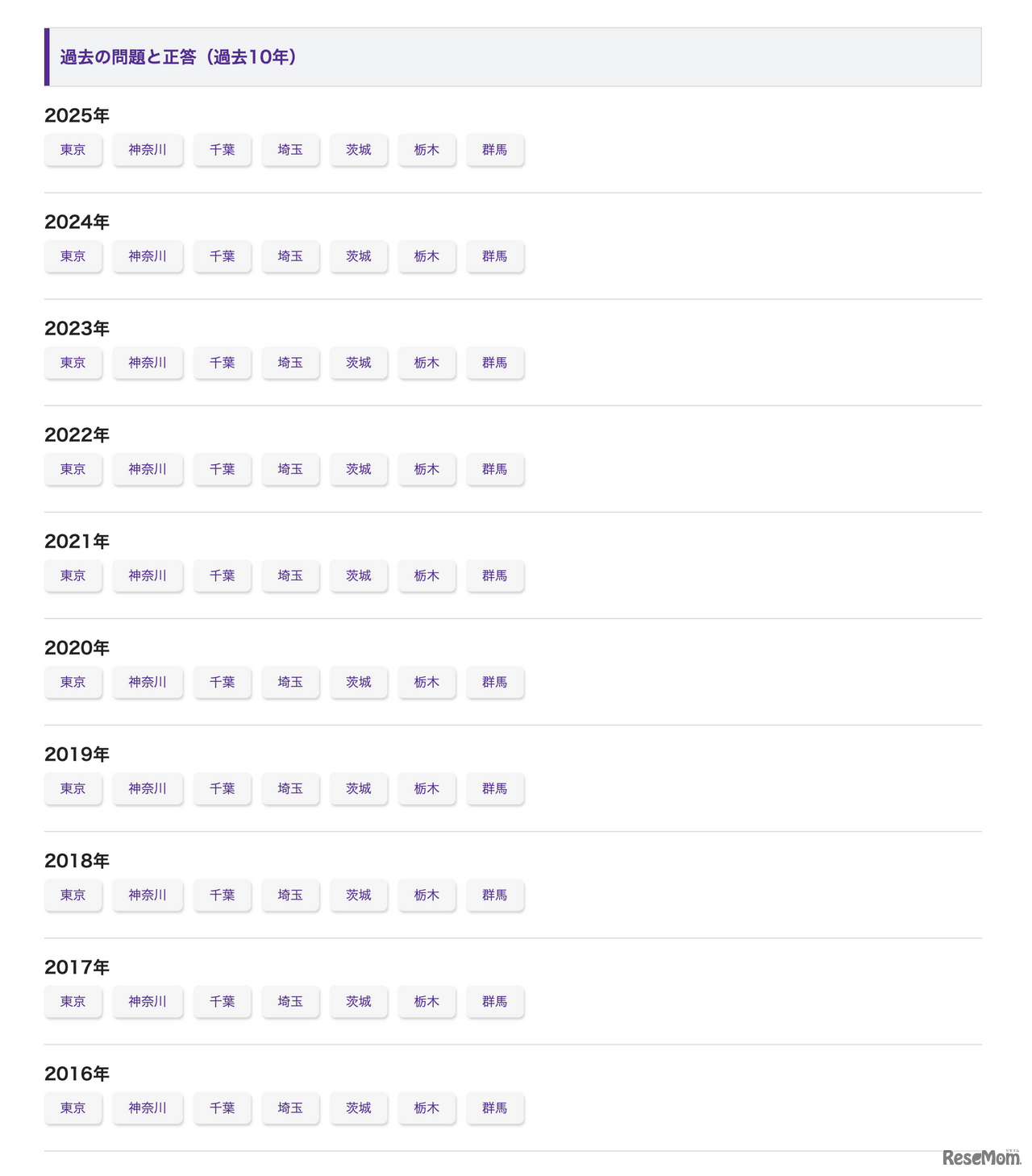Select 東京 under the 2022年 heading
1032x1176 pixels.
pos(73,469)
